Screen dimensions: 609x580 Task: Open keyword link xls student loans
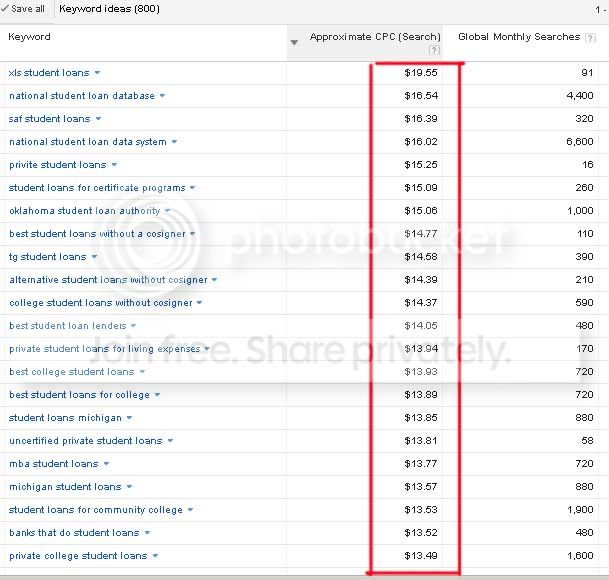click(x=49, y=73)
